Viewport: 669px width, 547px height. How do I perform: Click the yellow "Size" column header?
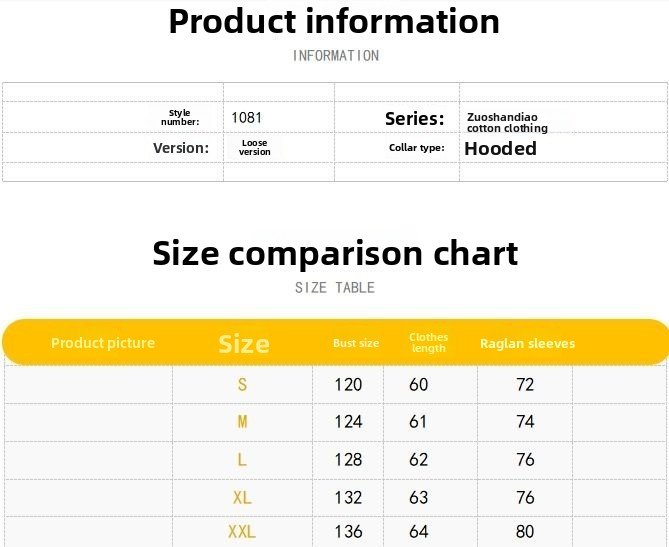pos(244,344)
